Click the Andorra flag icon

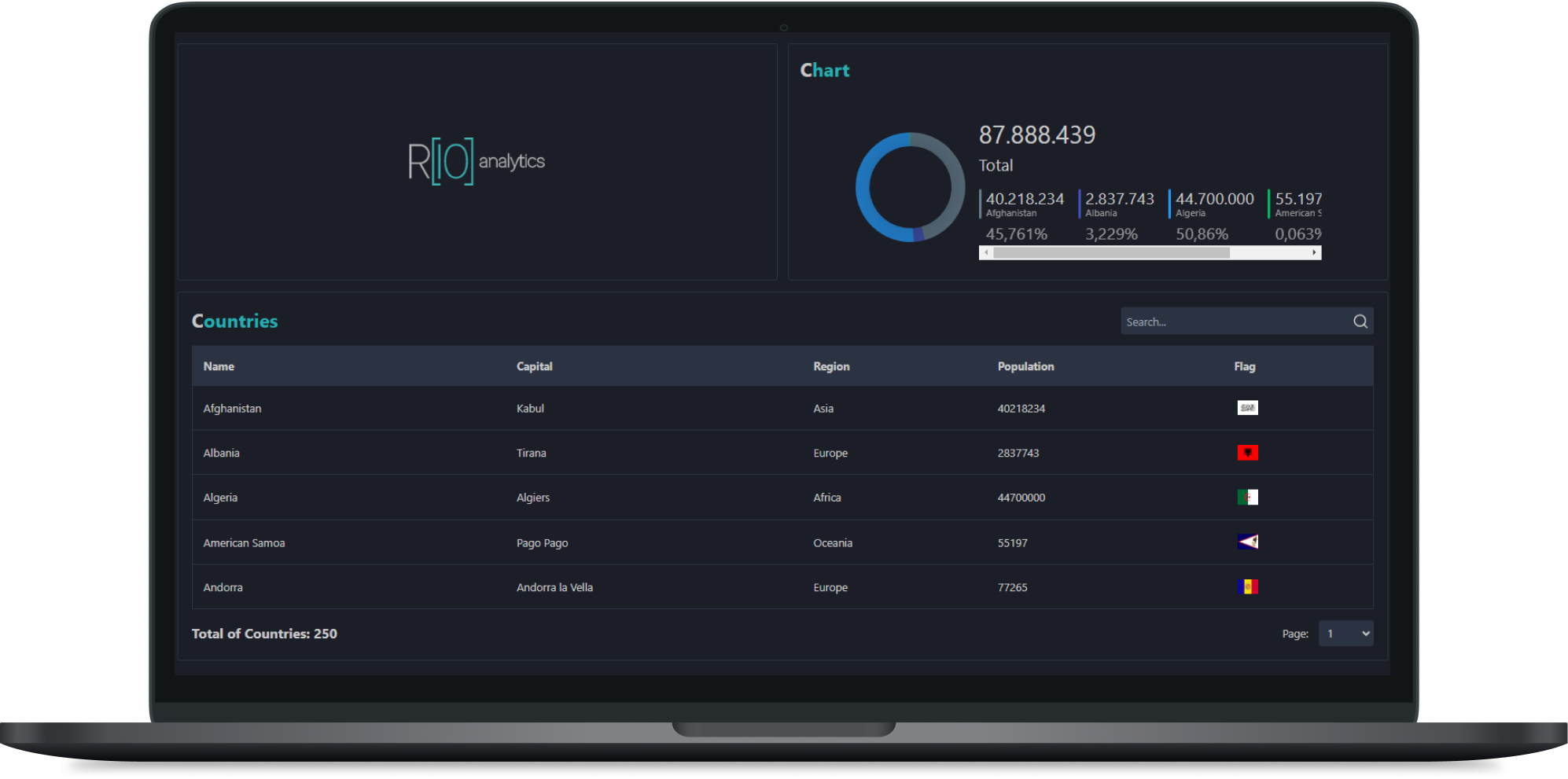1247,587
